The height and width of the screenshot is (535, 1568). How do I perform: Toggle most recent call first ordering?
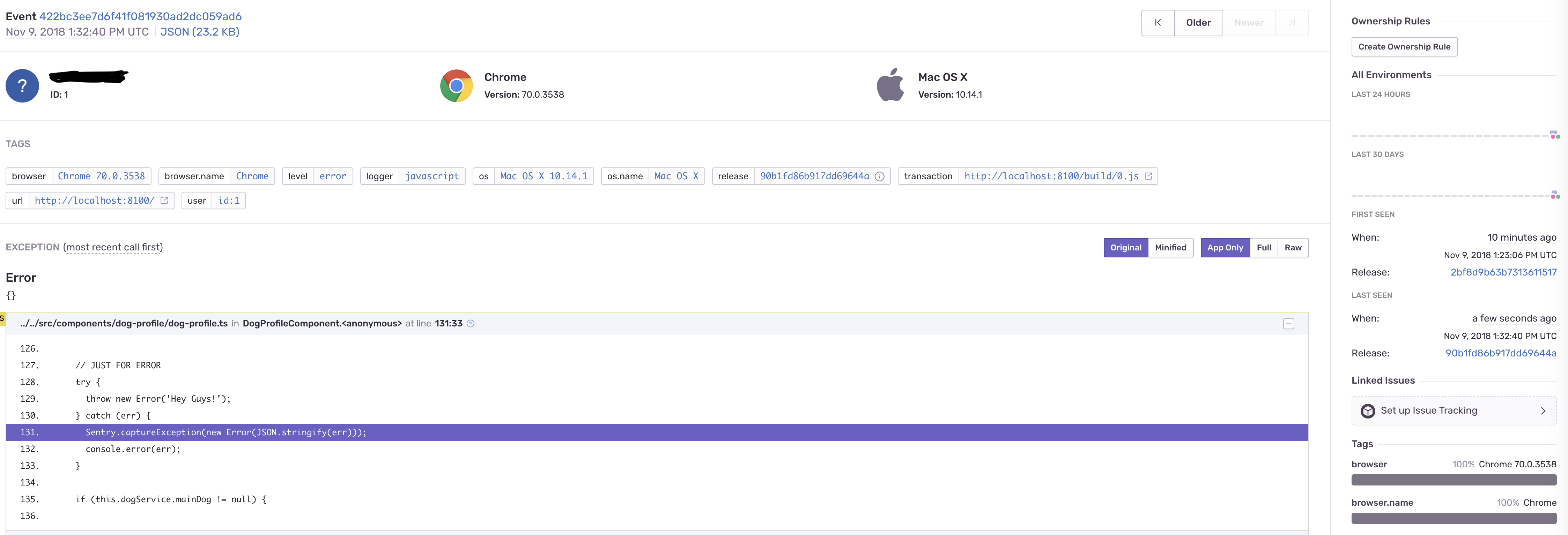click(x=113, y=247)
